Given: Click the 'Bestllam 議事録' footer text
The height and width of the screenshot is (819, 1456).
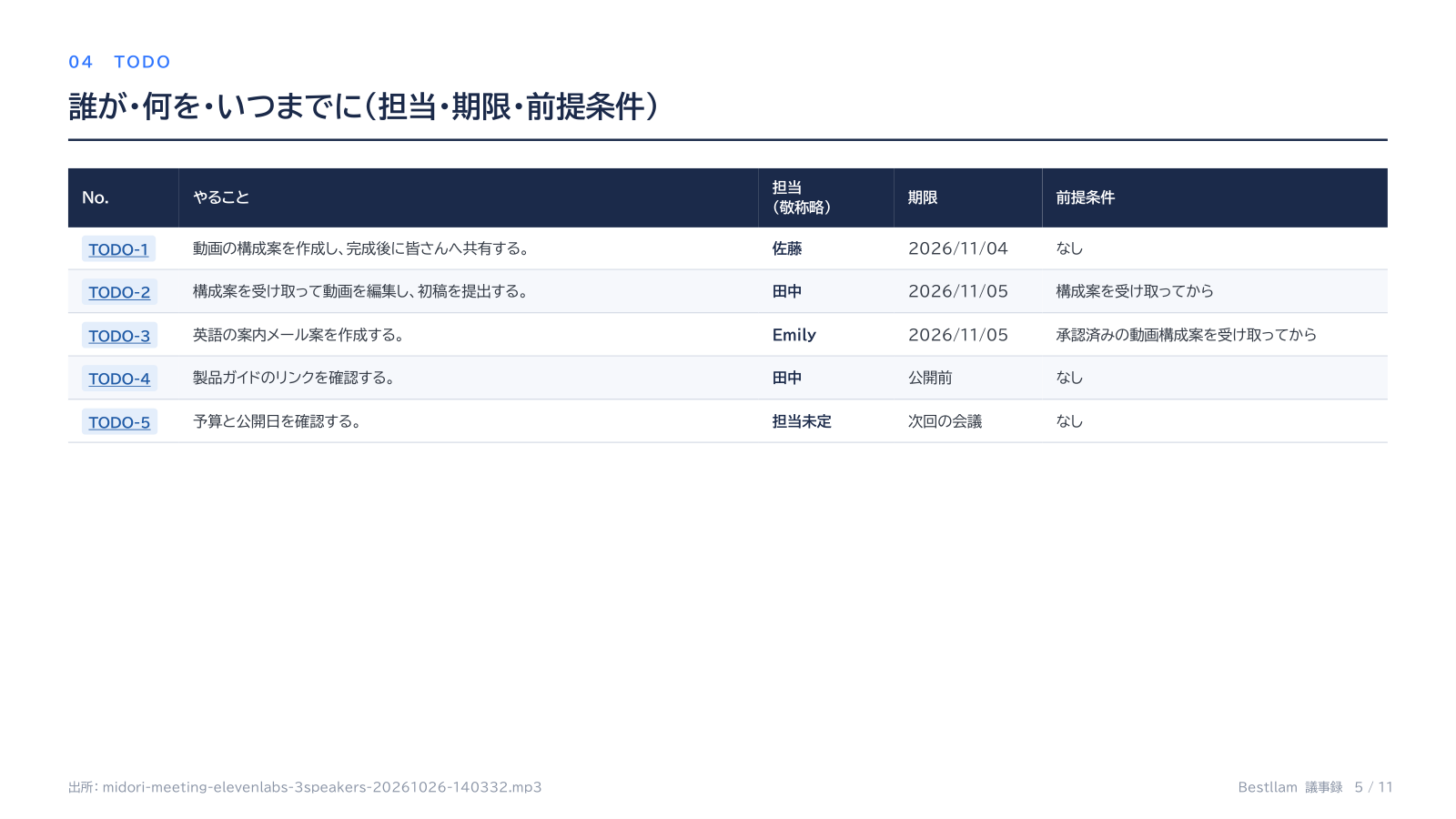Looking at the screenshot, I should (x=1290, y=787).
